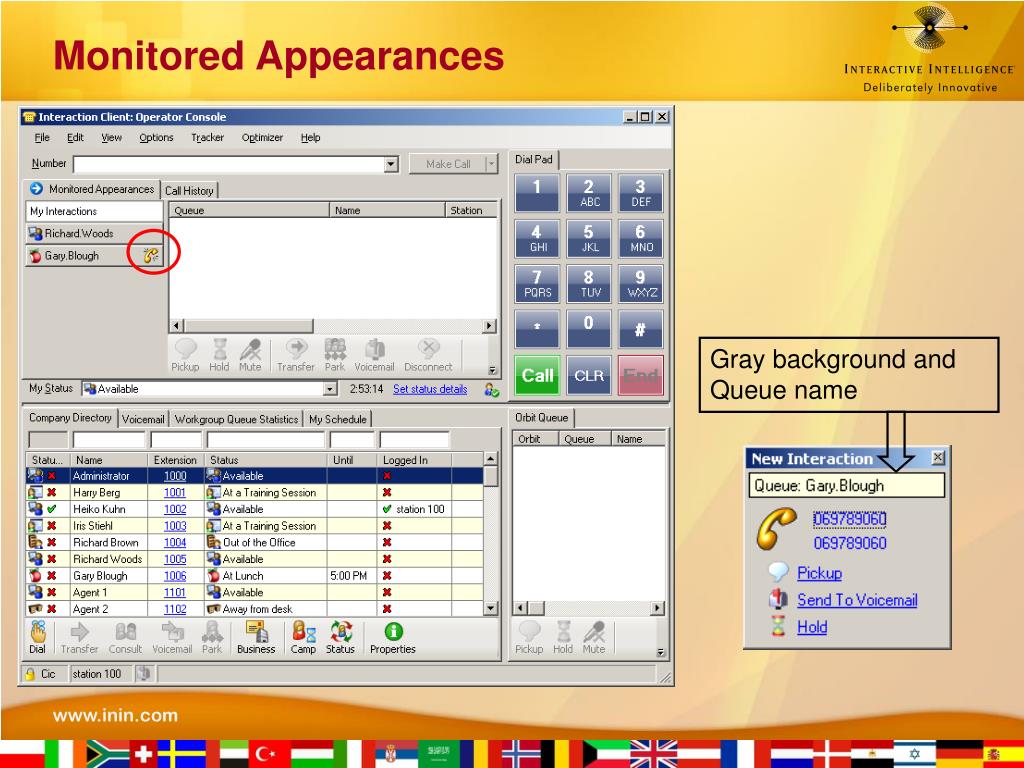The width and height of the screenshot is (1024, 768).
Task: Click the Pickup link in New Interaction popup
Action: pos(820,573)
